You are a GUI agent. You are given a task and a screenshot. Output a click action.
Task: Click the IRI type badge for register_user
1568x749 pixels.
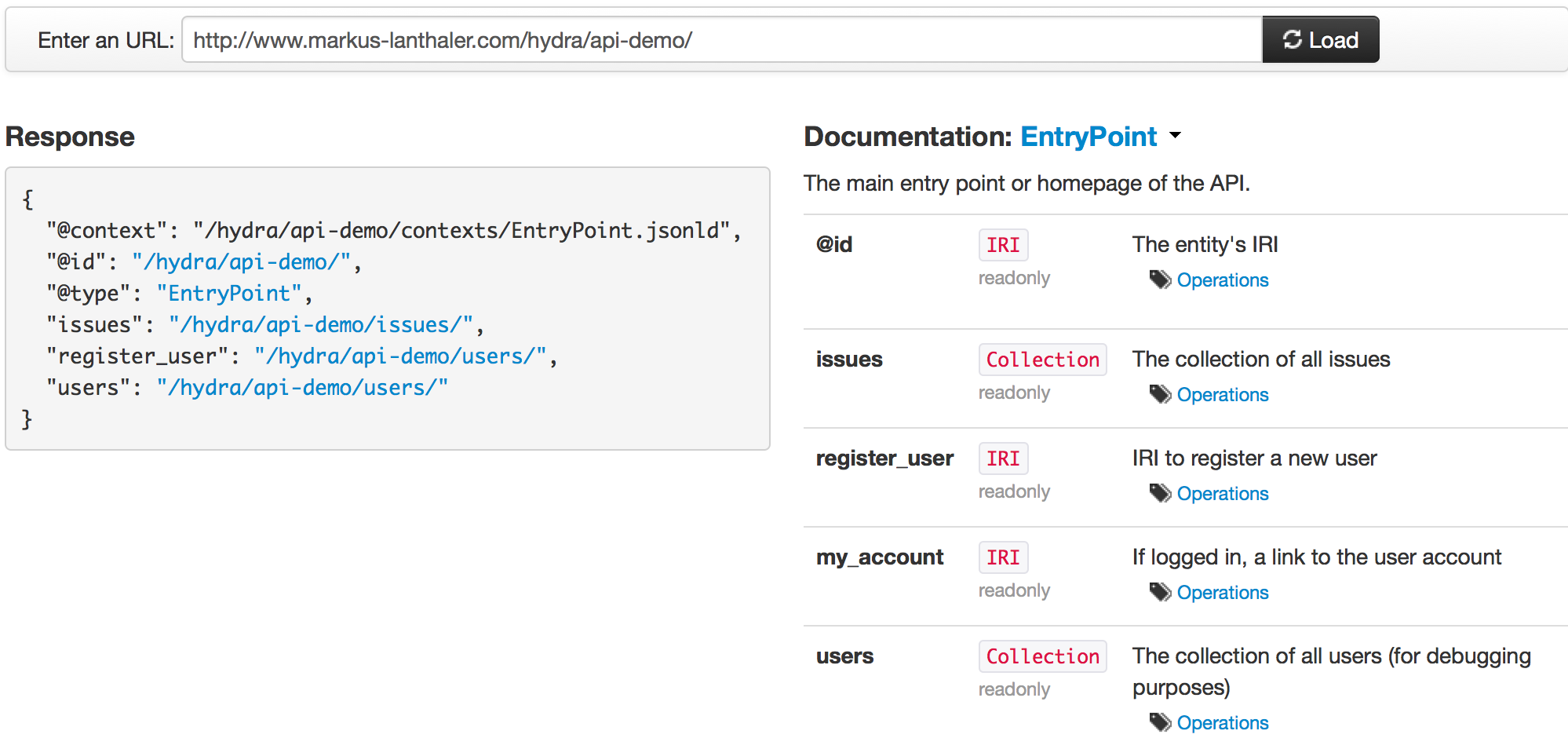1003,459
